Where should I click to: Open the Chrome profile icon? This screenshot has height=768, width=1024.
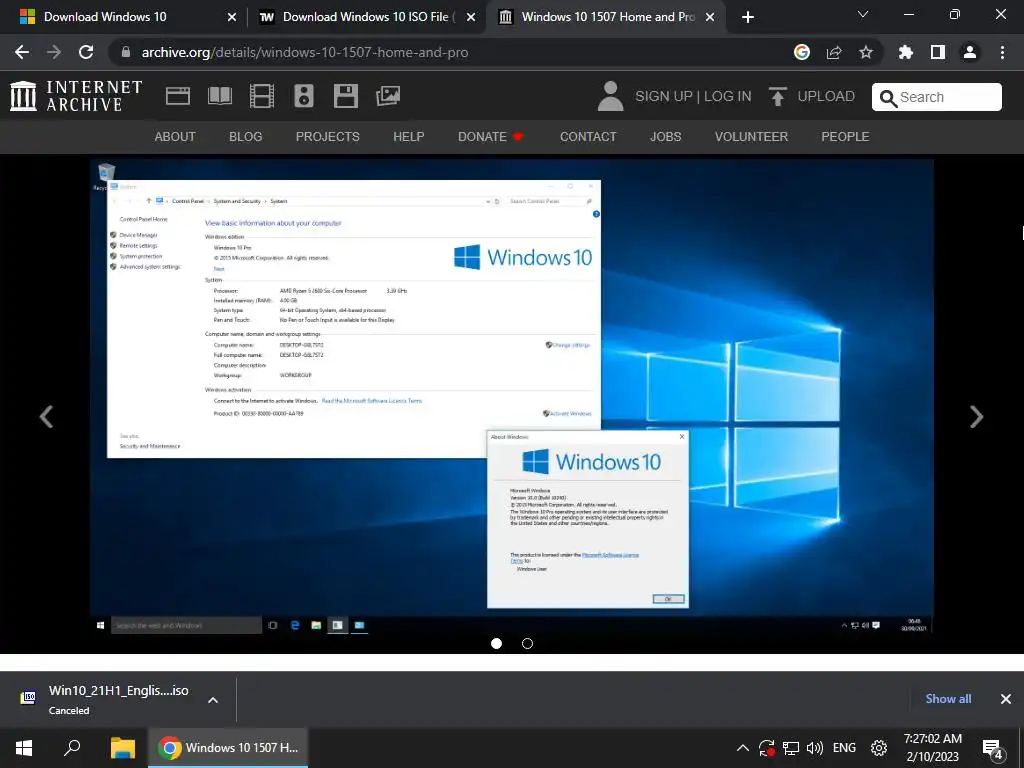[970, 52]
